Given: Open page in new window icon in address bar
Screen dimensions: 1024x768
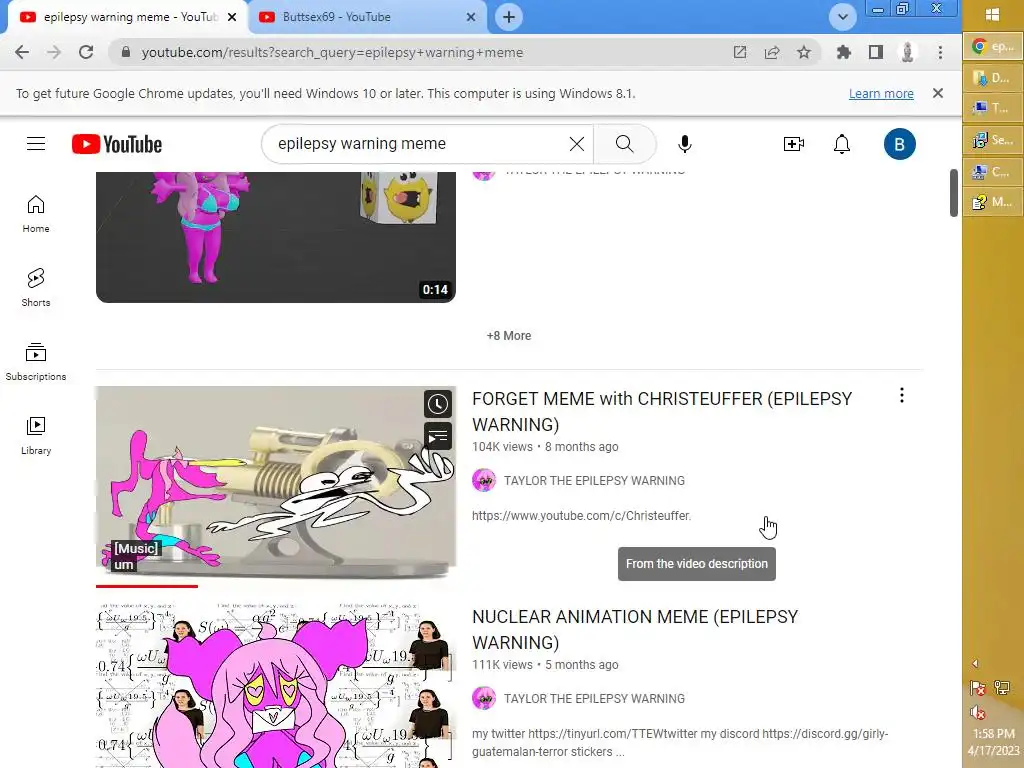Looking at the screenshot, I should tap(739, 52).
